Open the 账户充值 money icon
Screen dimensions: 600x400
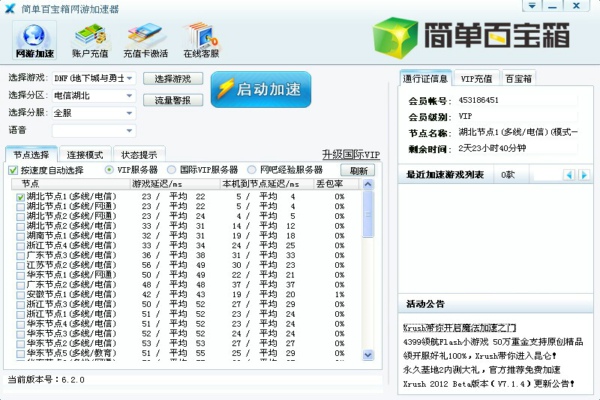click(x=90, y=40)
